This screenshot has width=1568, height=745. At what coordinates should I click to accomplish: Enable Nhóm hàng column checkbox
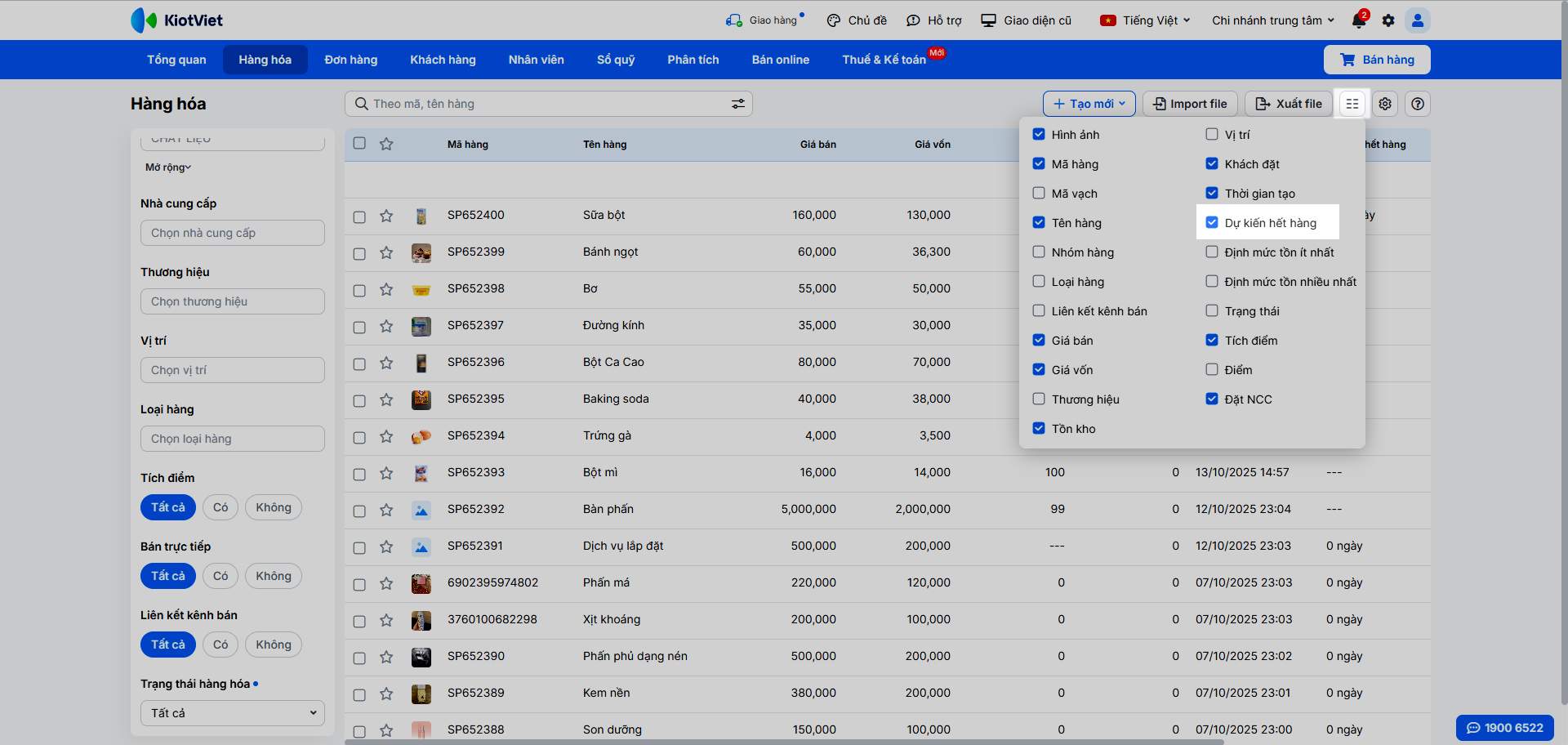point(1039,252)
